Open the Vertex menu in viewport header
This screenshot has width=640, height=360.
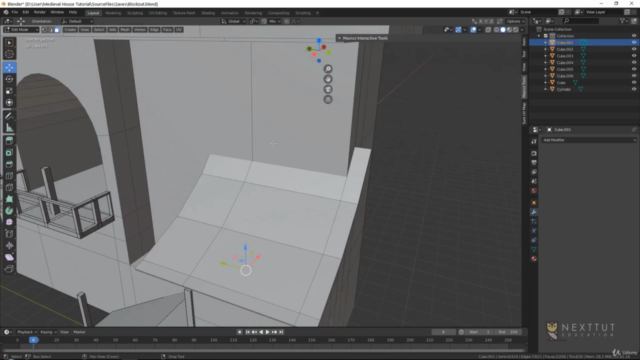(140, 30)
